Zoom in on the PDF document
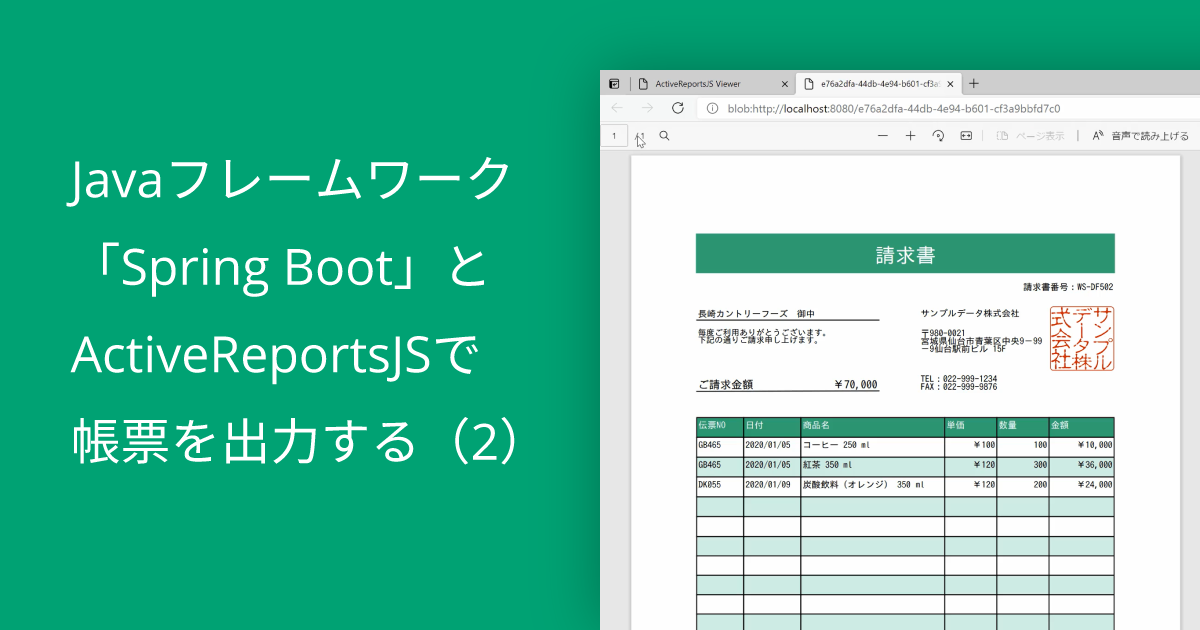Image resolution: width=1200 pixels, height=630 pixels. point(910,135)
